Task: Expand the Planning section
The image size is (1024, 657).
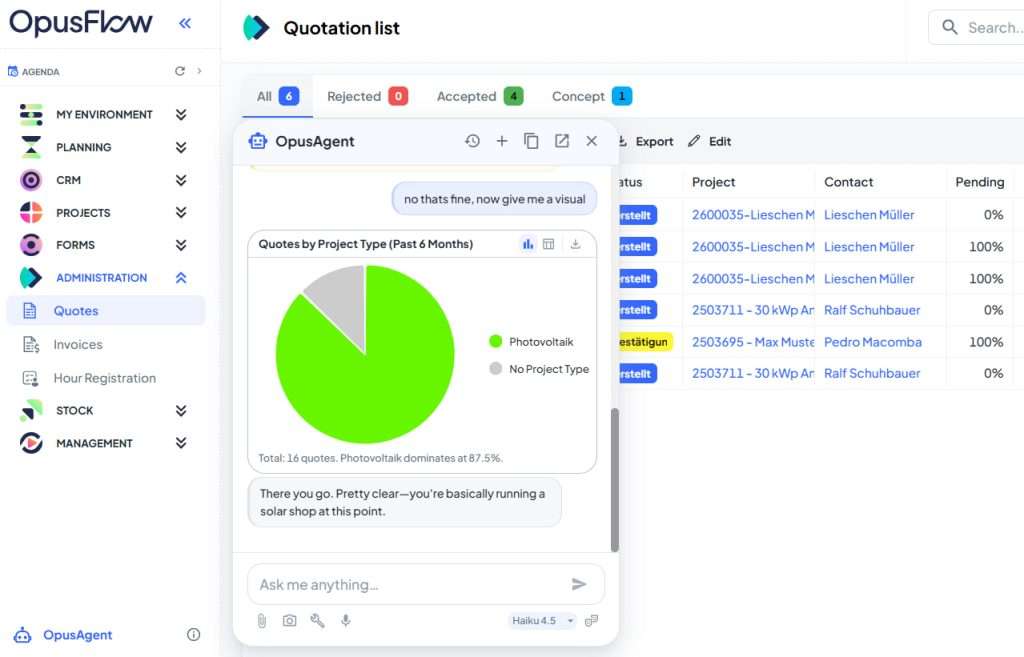Action: [x=181, y=147]
